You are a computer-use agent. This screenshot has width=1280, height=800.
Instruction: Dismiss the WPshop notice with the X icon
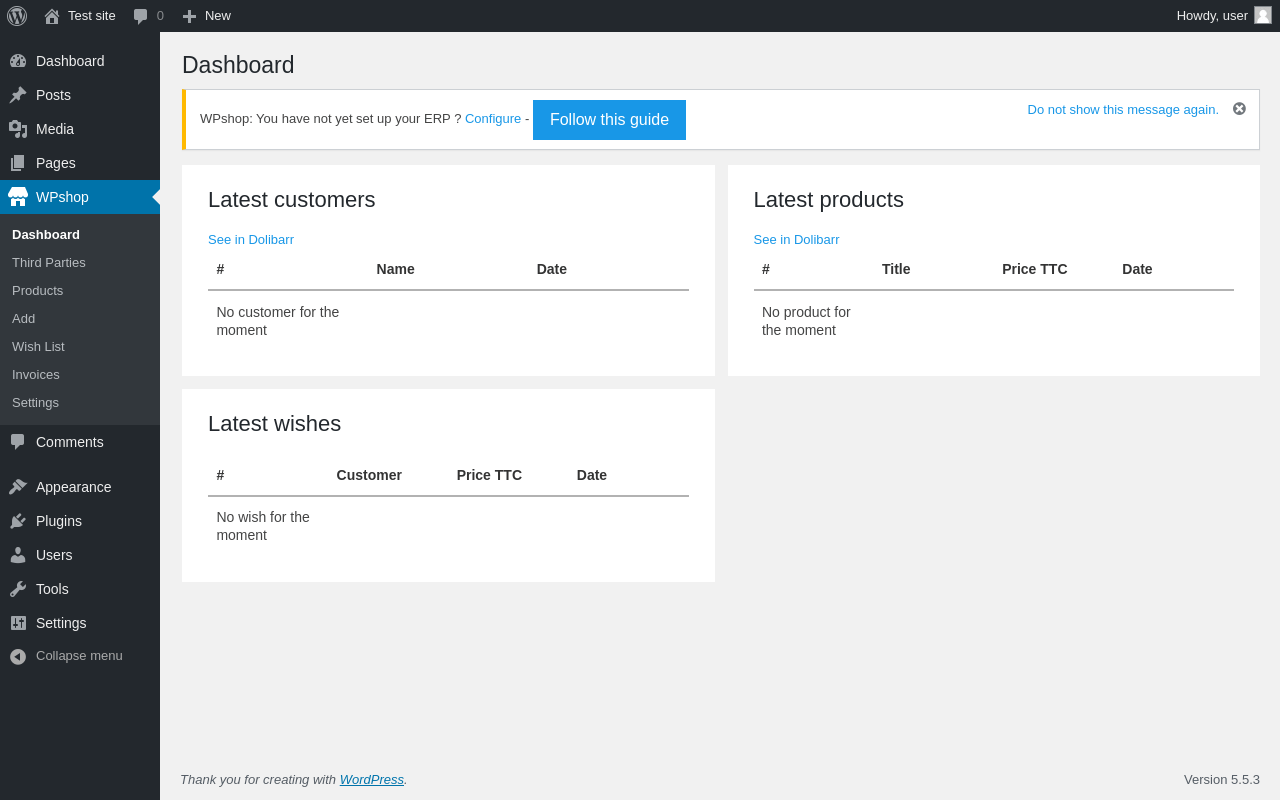[1239, 109]
